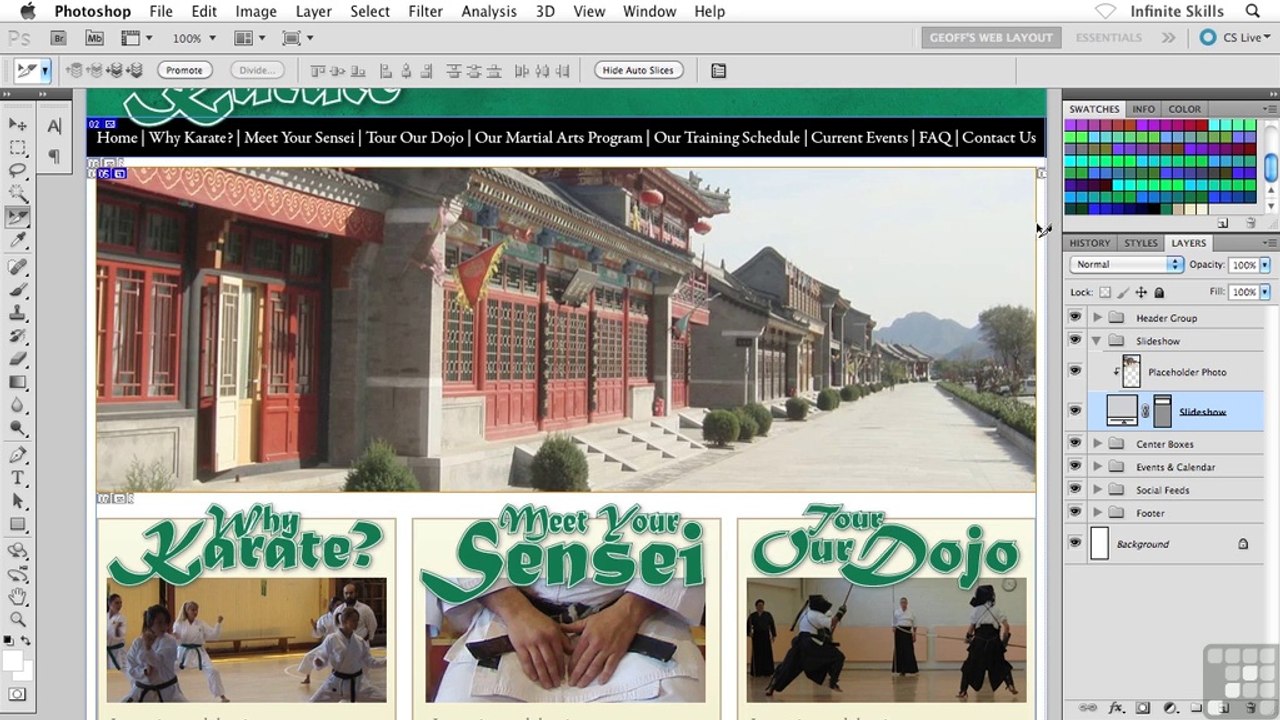Expand the Events & Calendar group

pos(1097,467)
